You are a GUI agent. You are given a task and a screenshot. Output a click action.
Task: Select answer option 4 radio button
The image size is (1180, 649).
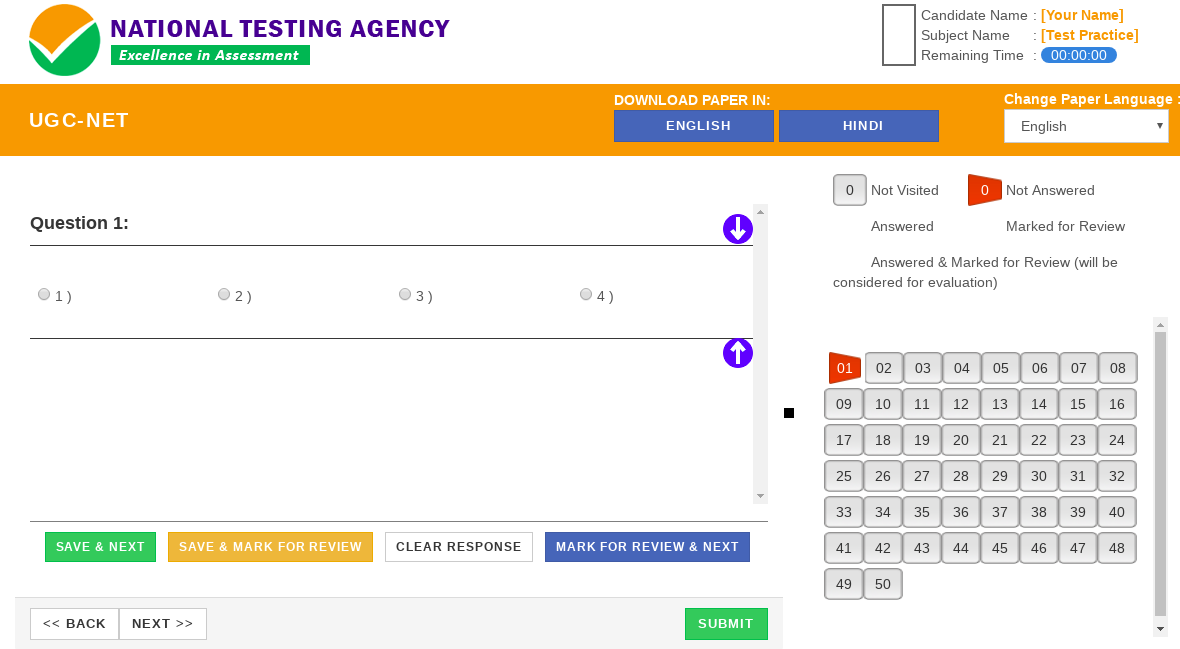pyautogui.click(x=585, y=294)
